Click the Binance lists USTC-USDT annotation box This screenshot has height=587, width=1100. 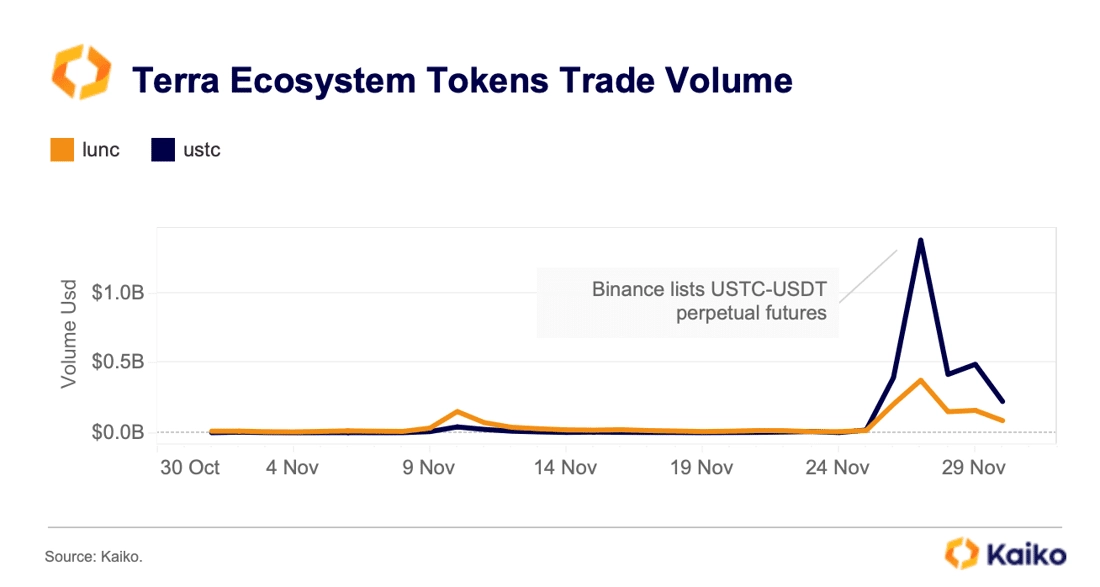click(x=688, y=302)
